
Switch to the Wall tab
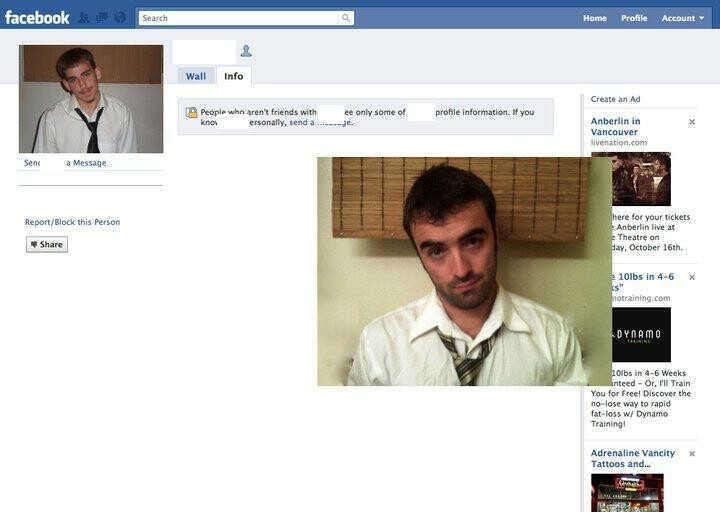point(196,76)
